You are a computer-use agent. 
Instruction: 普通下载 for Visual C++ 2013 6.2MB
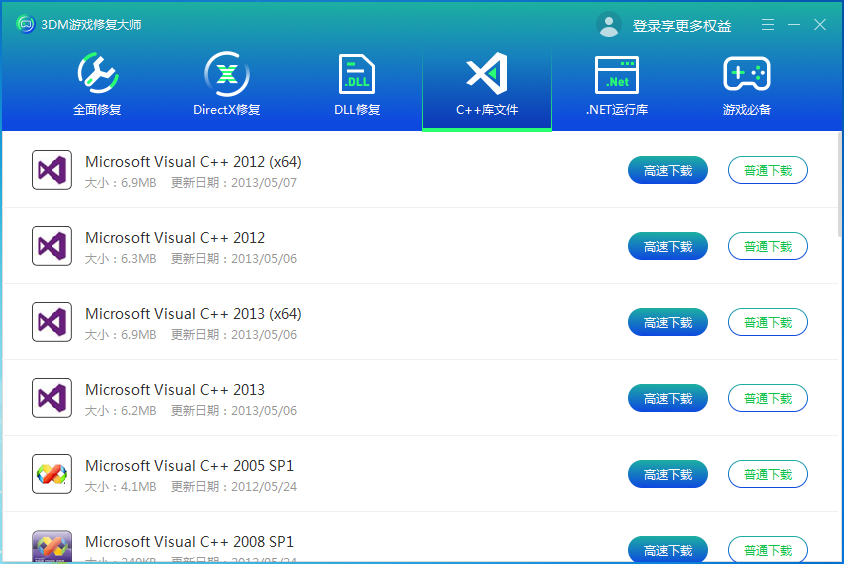pos(768,398)
